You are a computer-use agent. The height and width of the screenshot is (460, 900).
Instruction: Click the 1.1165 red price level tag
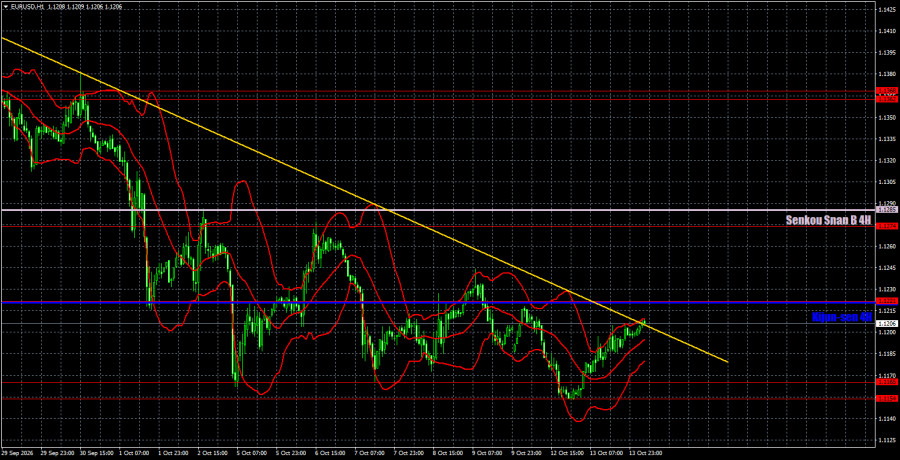[x=886, y=382]
